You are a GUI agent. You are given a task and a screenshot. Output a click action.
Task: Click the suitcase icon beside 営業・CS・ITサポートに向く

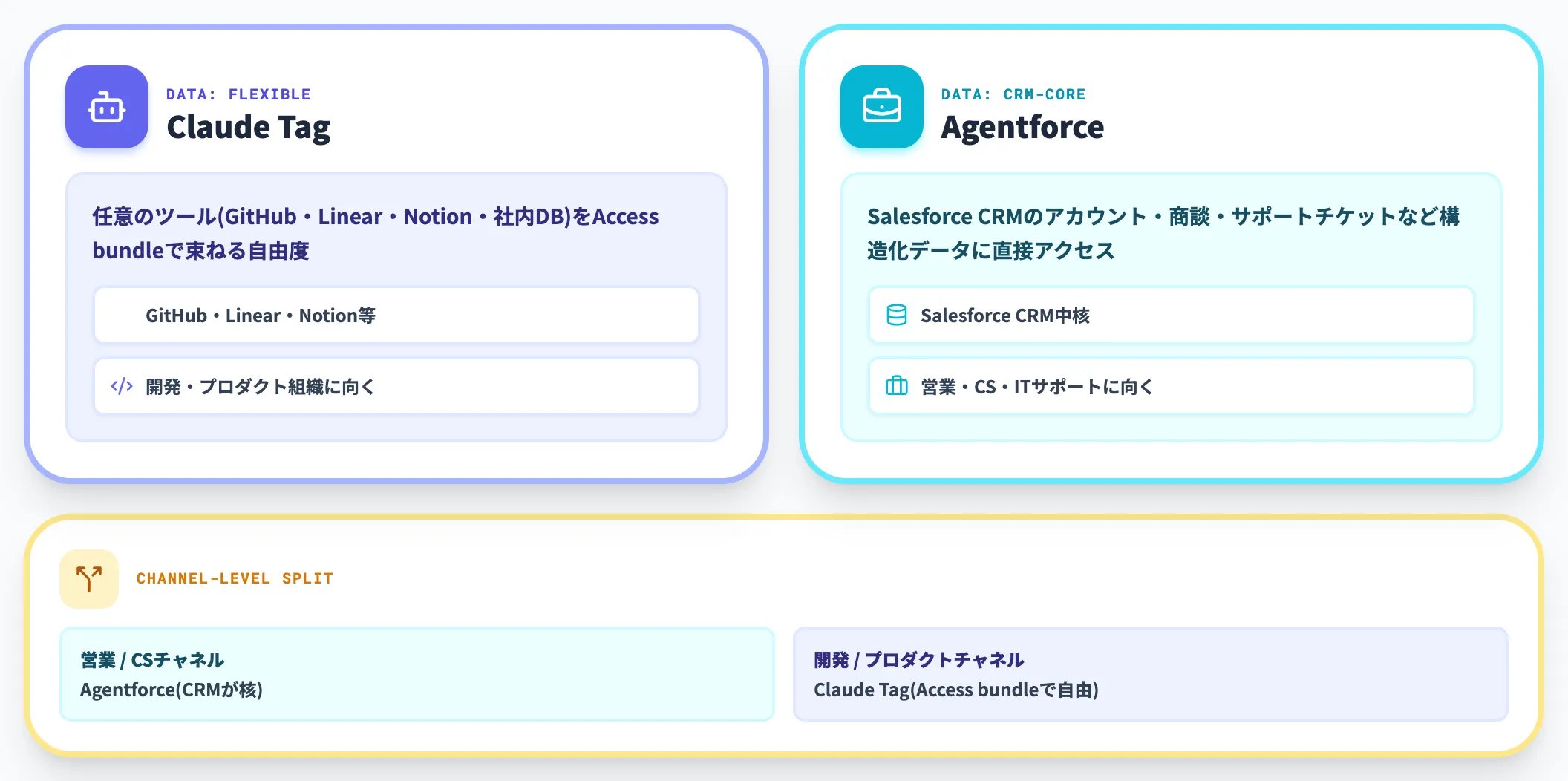[x=897, y=386]
